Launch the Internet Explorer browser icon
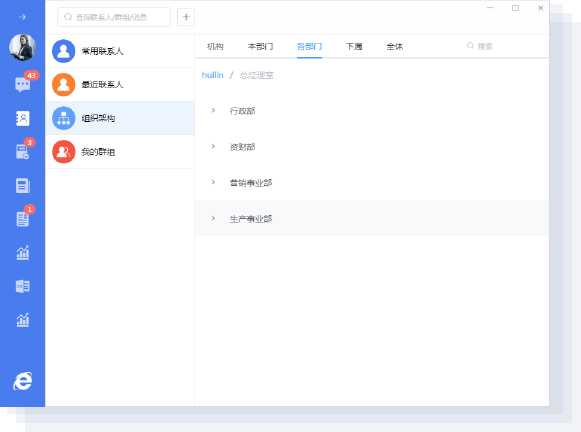 click(x=23, y=381)
